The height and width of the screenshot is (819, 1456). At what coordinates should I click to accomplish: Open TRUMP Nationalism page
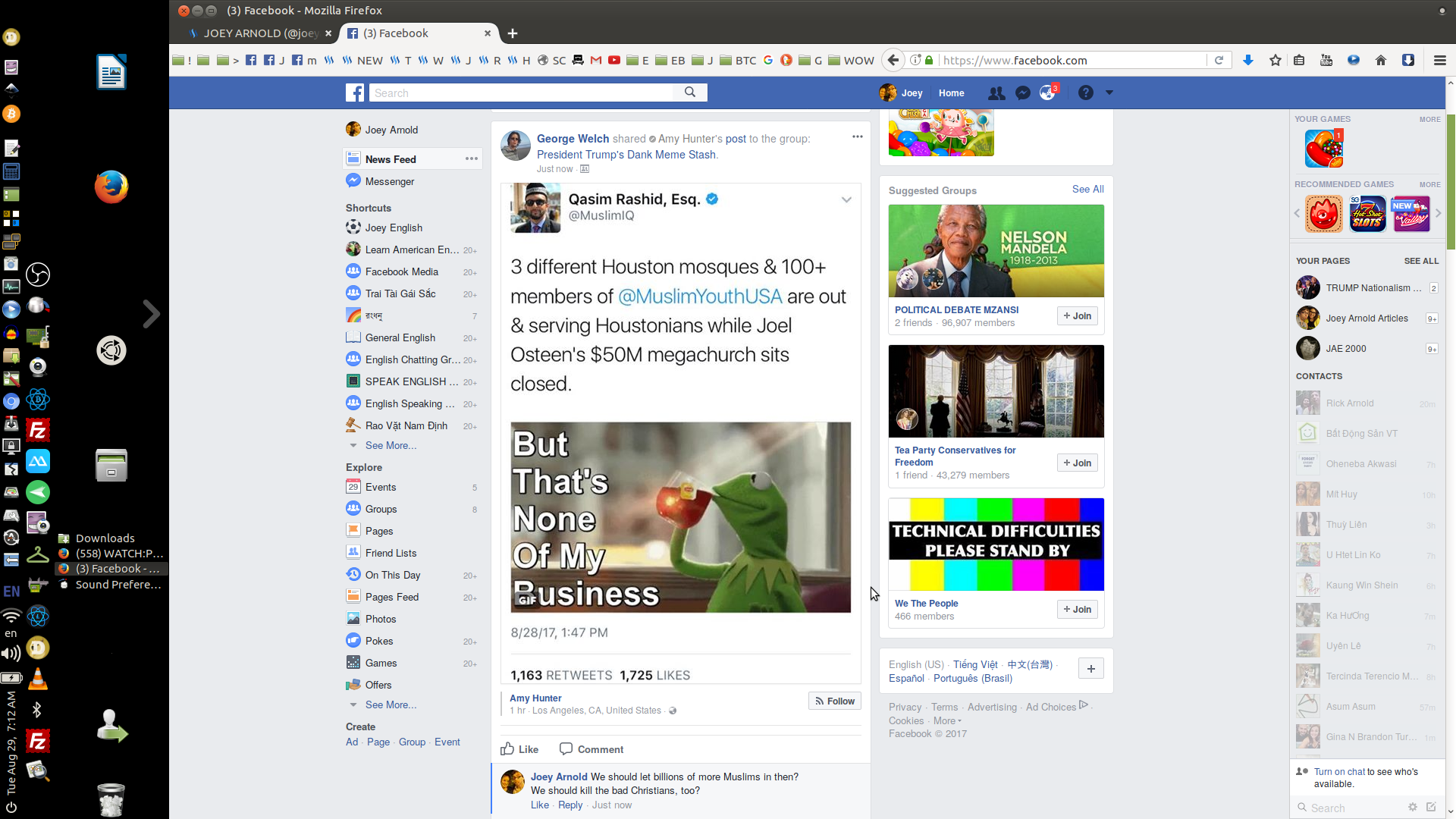pyautogui.click(x=1373, y=288)
